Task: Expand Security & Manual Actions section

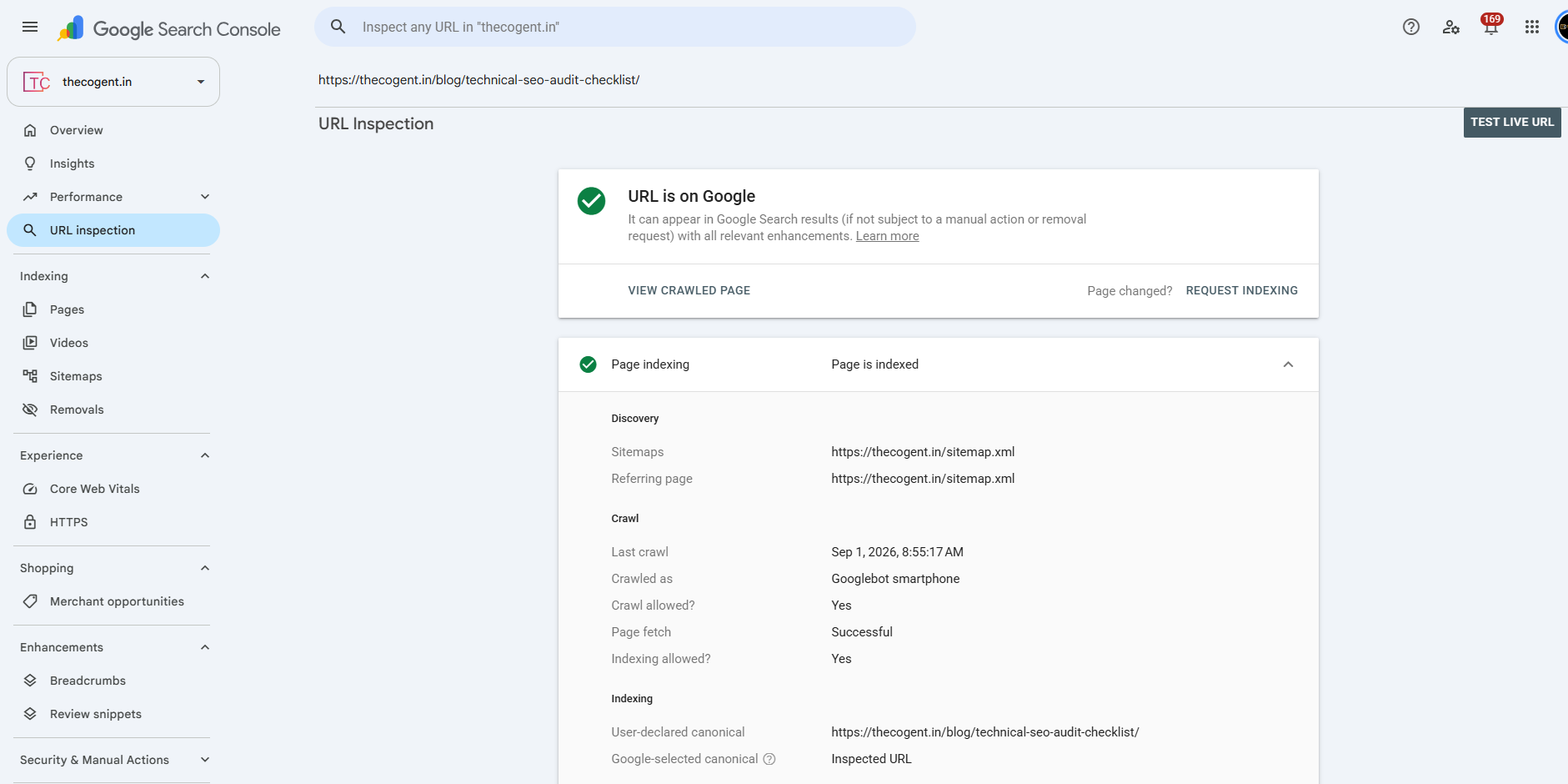Action: (x=205, y=760)
